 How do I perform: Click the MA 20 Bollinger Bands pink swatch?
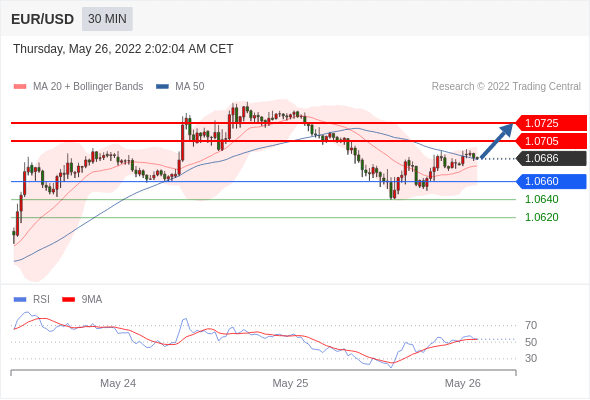20,87
